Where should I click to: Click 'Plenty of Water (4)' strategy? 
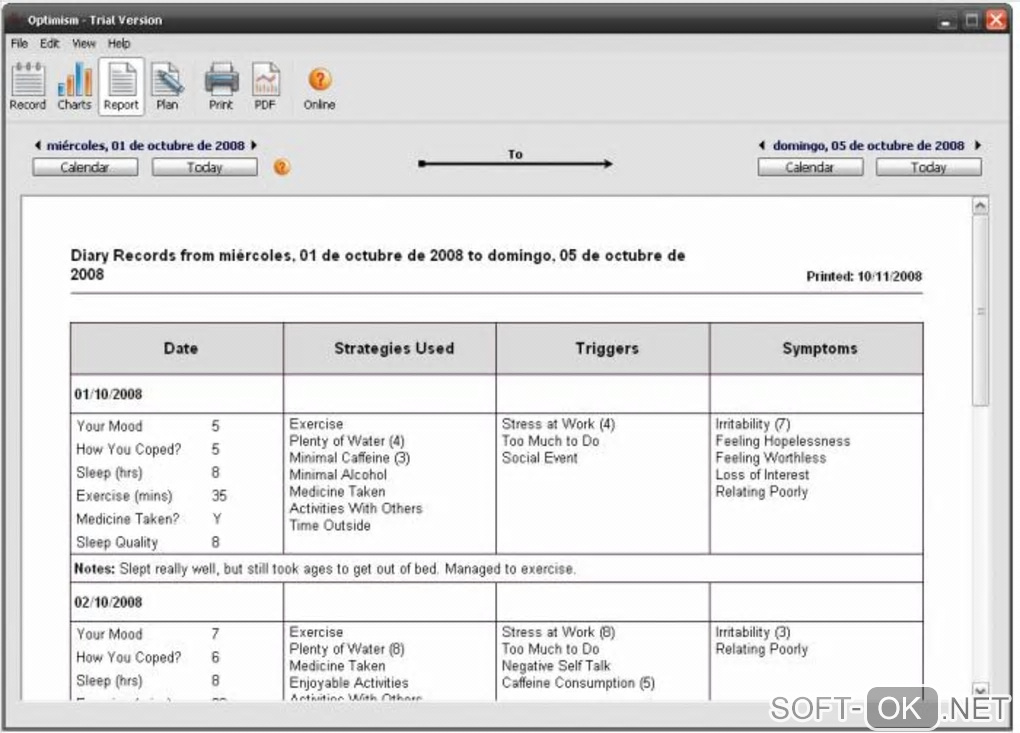tap(347, 441)
